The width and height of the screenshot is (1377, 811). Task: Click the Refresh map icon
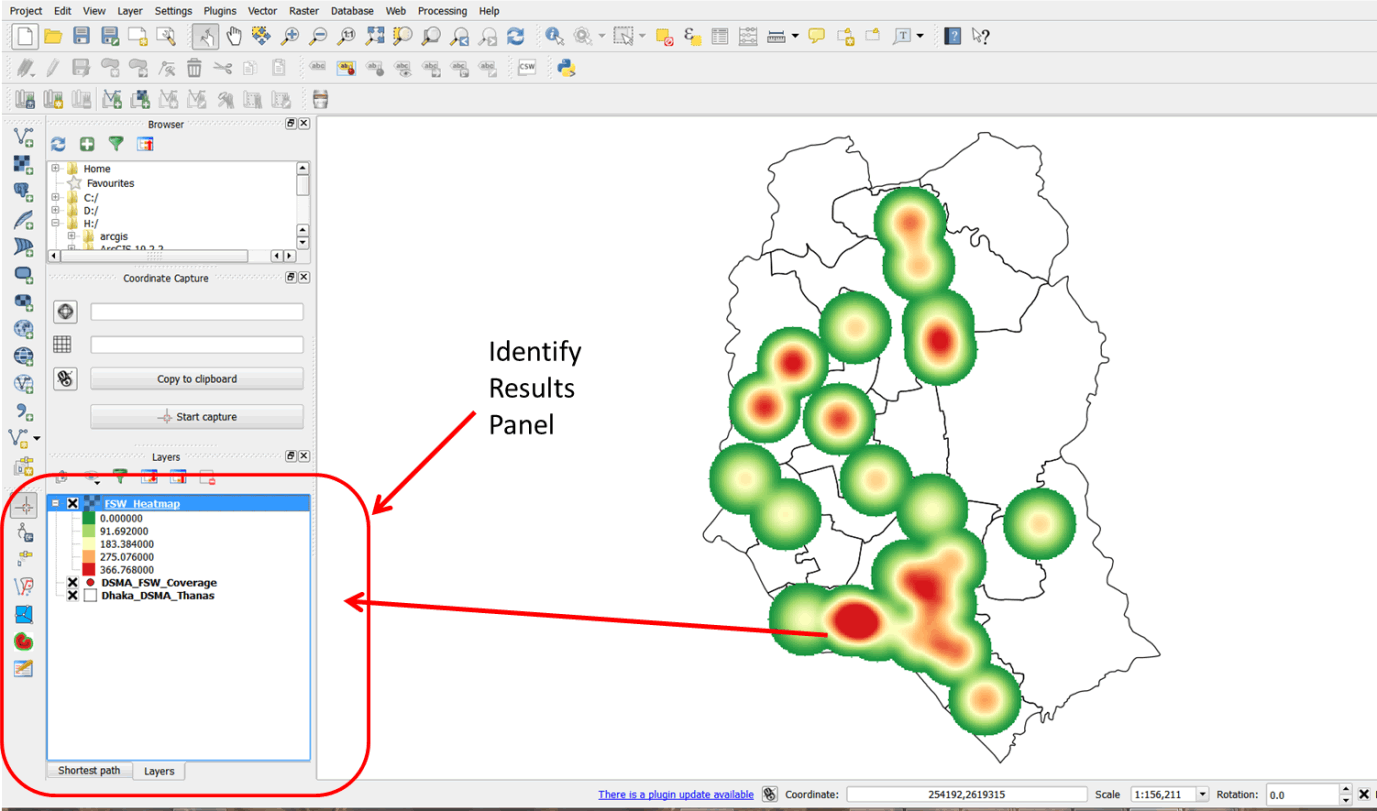(x=516, y=36)
